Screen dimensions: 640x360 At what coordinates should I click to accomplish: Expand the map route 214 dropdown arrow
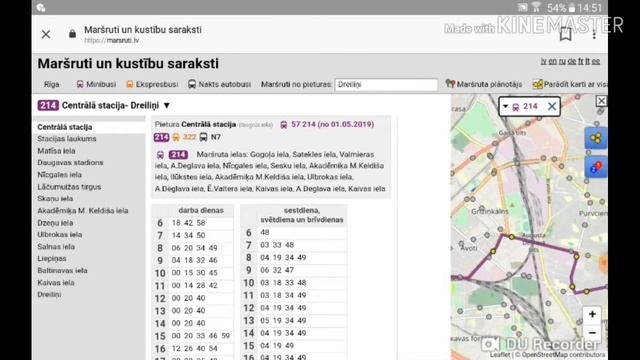[505, 107]
